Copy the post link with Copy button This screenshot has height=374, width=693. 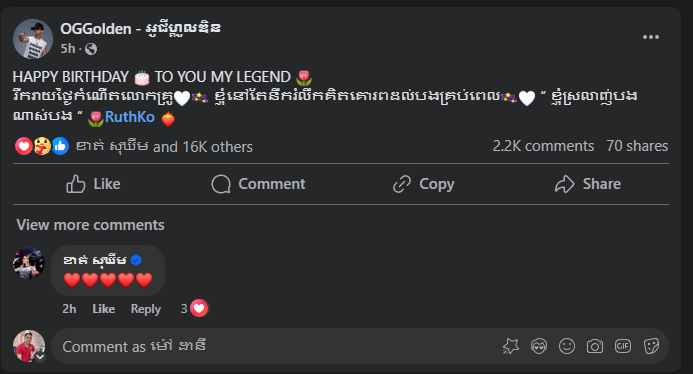click(x=423, y=184)
